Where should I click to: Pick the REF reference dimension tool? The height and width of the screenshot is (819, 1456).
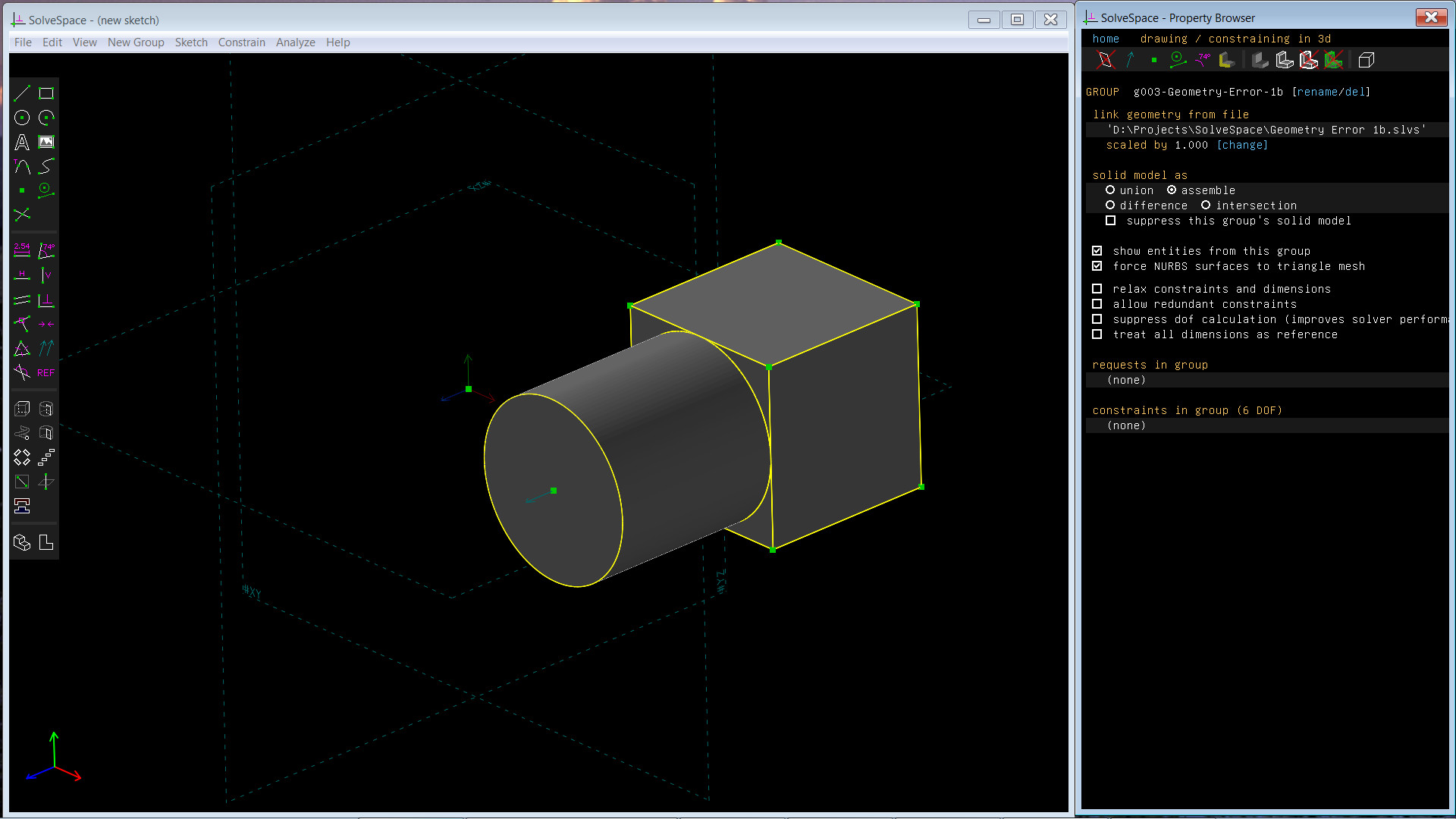pyautogui.click(x=45, y=372)
